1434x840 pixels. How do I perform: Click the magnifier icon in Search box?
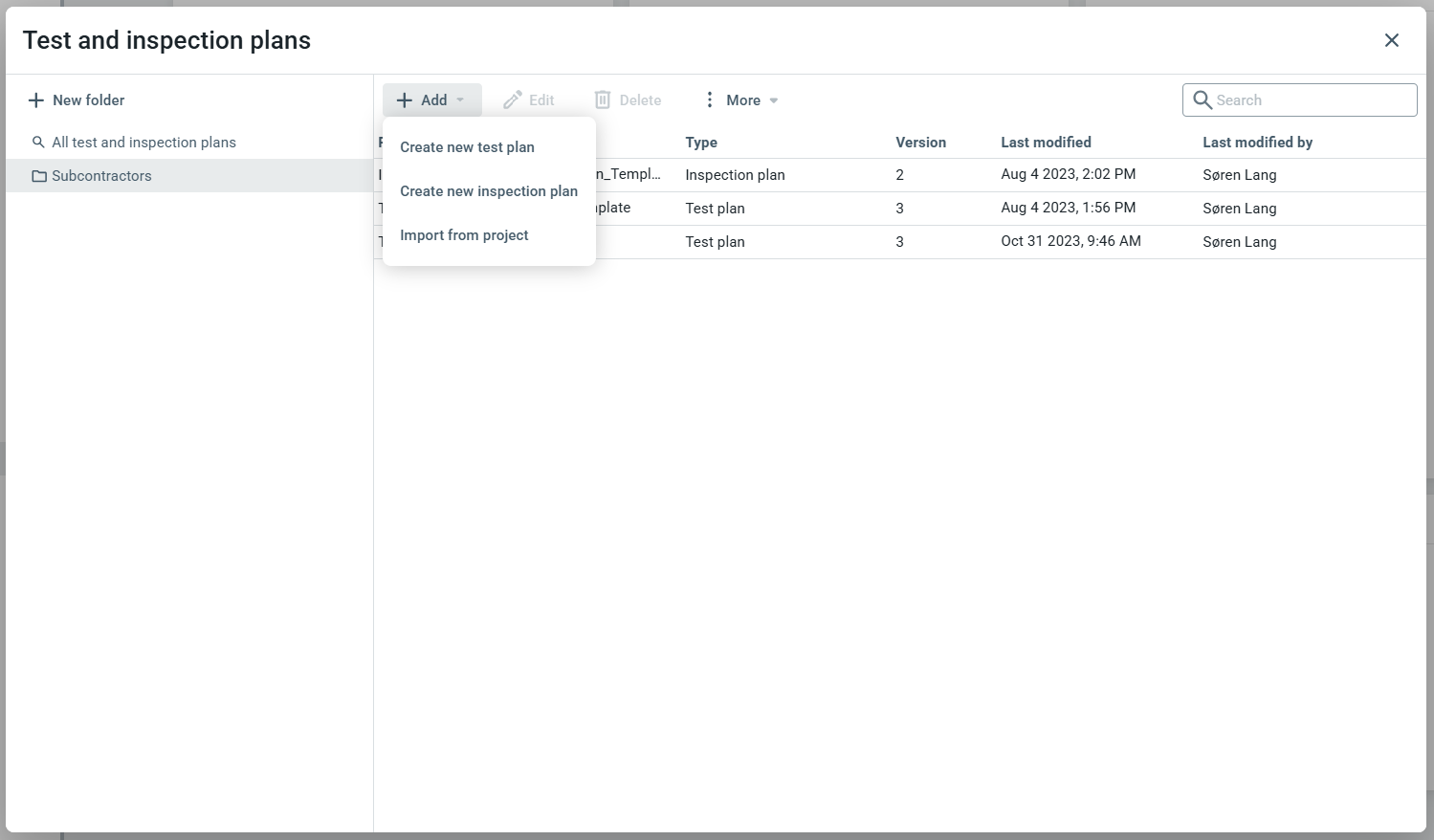1202,100
